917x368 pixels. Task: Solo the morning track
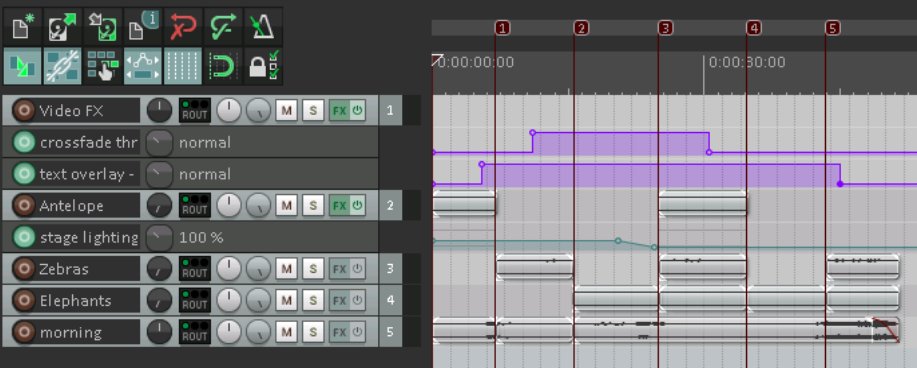point(313,332)
